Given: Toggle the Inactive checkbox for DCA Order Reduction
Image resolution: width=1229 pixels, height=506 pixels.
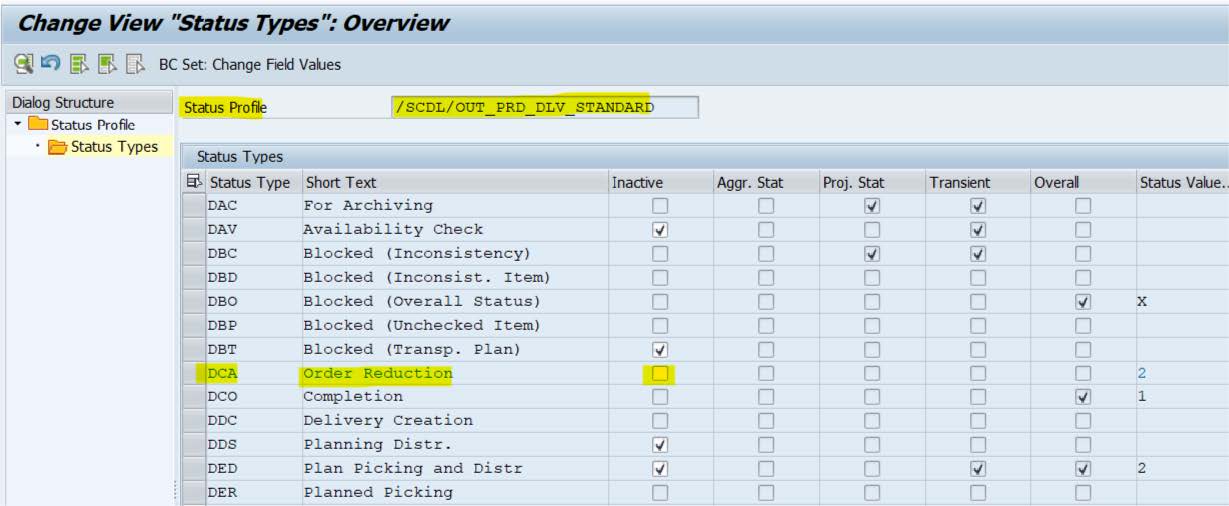Looking at the screenshot, I should [x=659, y=373].
